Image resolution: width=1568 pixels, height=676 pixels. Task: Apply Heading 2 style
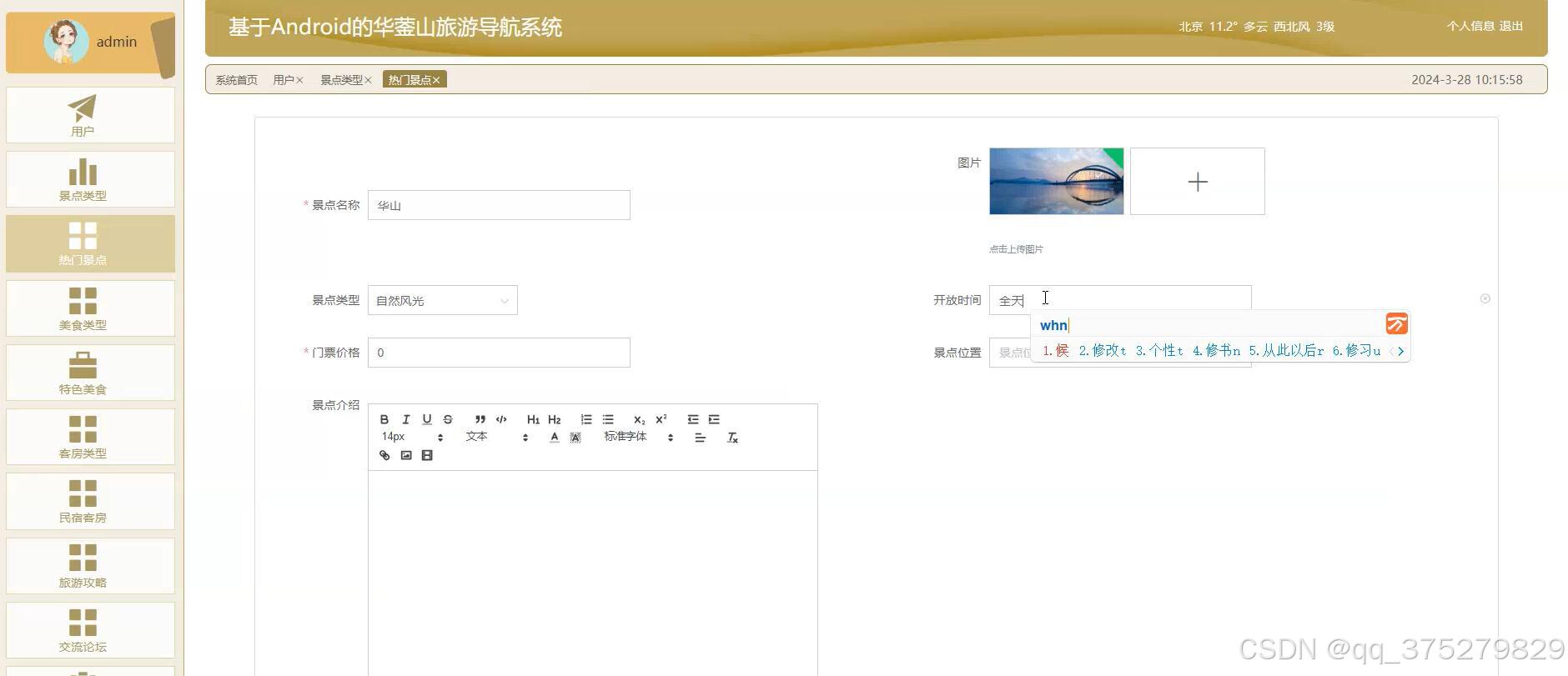[555, 419]
